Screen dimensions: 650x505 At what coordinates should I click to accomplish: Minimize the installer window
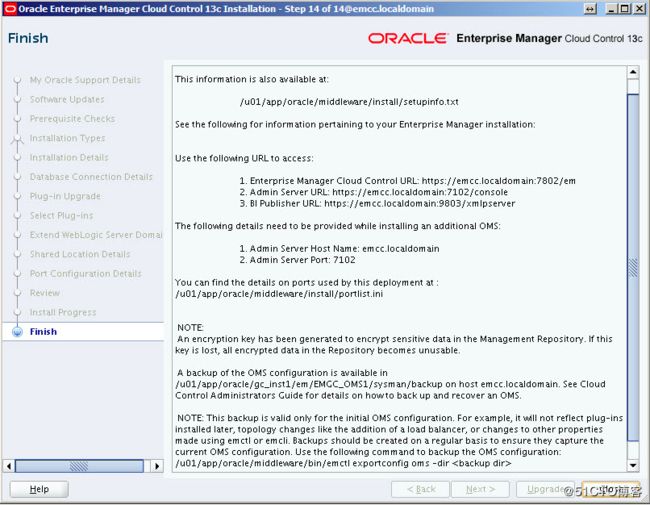pyautogui.click(x=611, y=9)
